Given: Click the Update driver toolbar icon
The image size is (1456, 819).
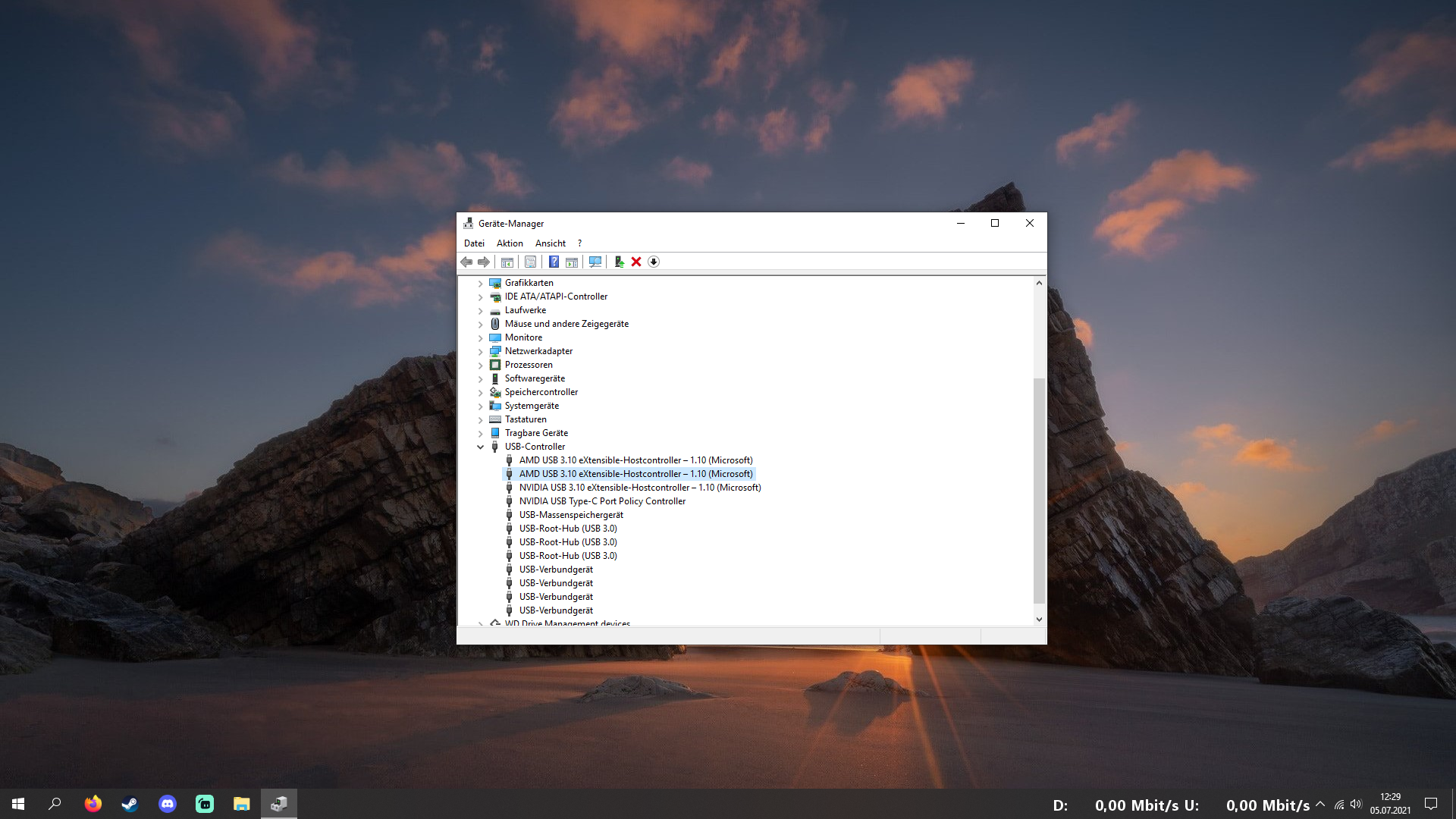Looking at the screenshot, I should [619, 262].
